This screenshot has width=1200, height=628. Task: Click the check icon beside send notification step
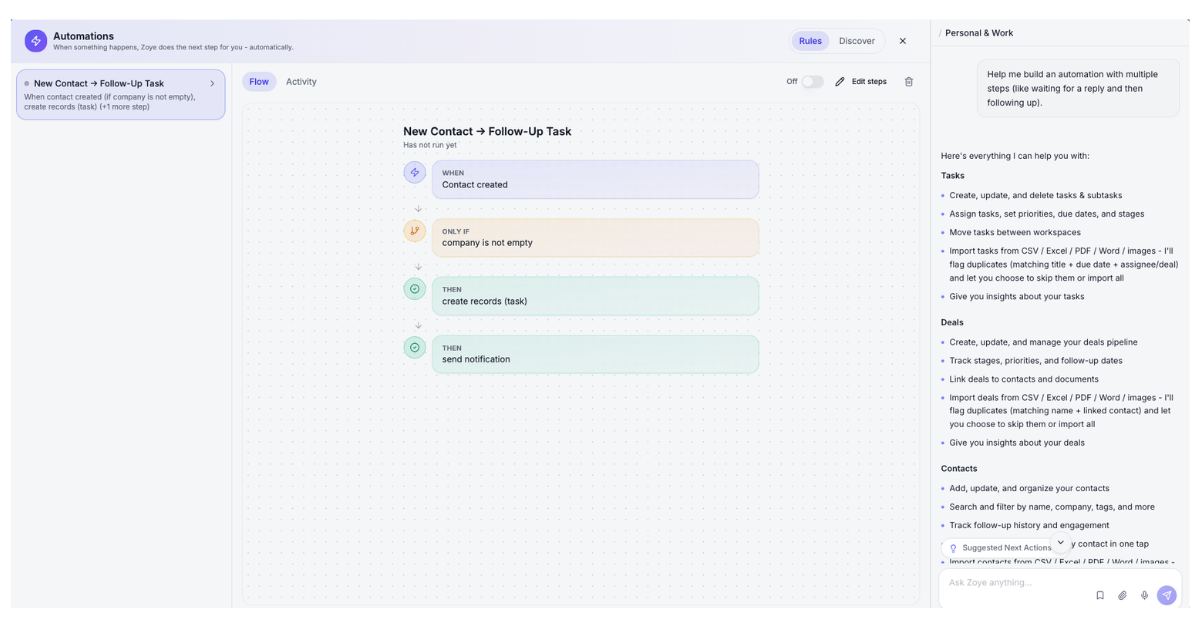click(415, 347)
